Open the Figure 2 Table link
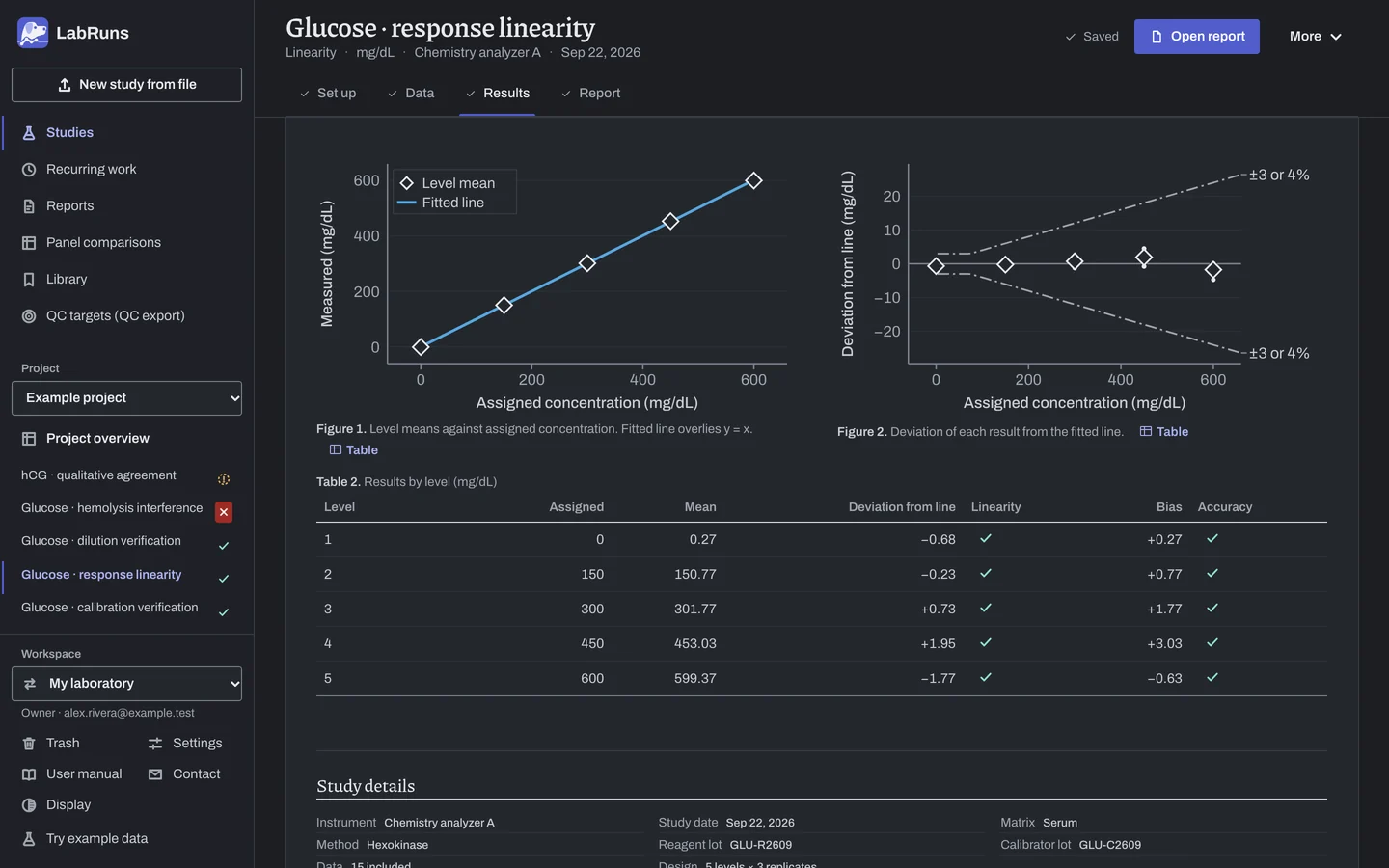This screenshot has height=868, width=1389. tap(1164, 432)
